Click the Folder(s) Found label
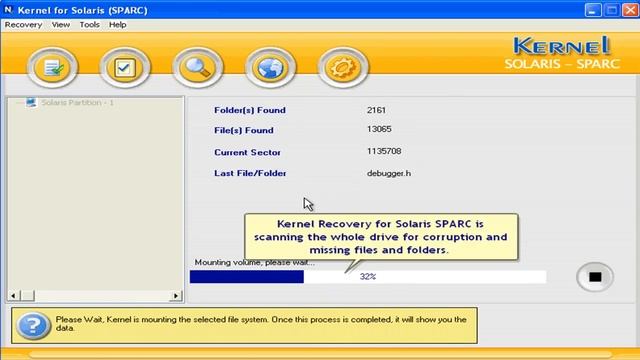The image size is (640, 360). (250, 110)
